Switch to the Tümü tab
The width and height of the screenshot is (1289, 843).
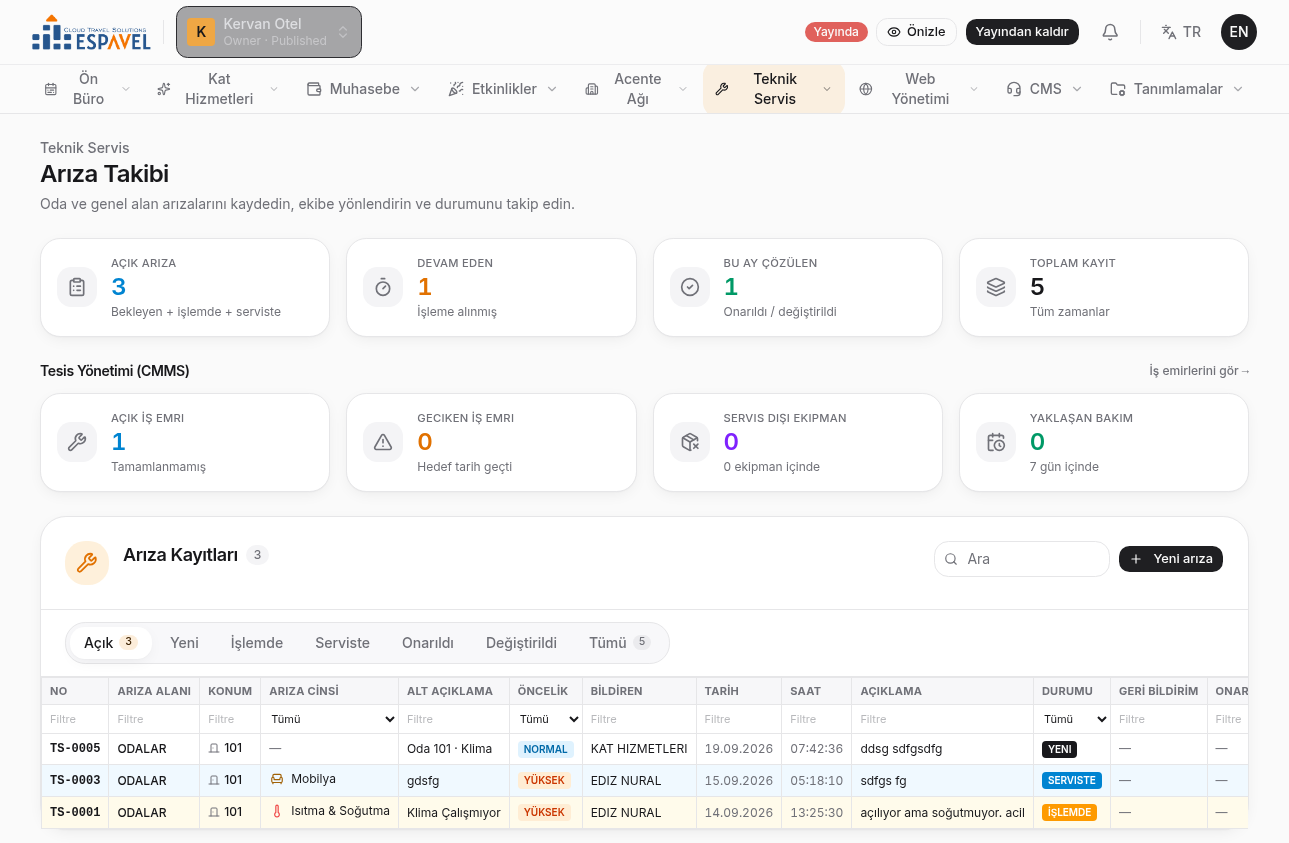pyautogui.click(x=620, y=643)
